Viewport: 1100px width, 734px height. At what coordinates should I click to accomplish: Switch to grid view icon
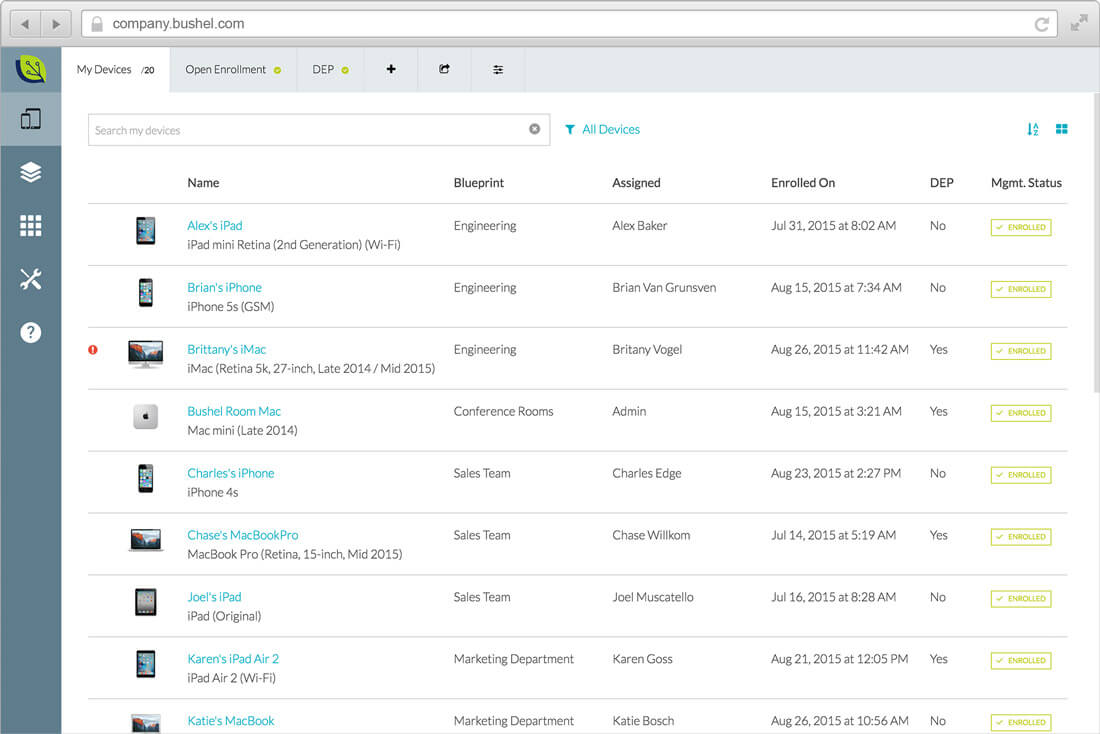point(1062,129)
